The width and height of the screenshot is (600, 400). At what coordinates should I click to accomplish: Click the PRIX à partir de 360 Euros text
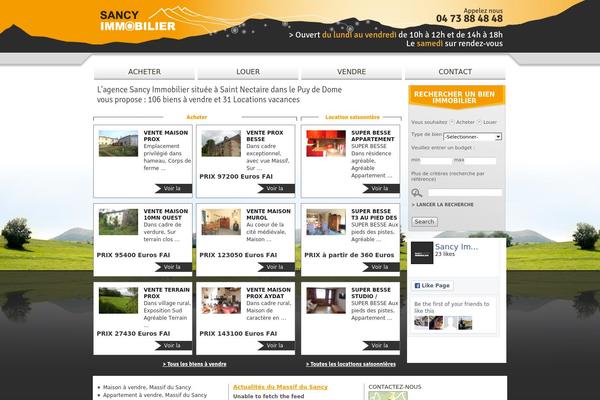click(x=349, y=255)
